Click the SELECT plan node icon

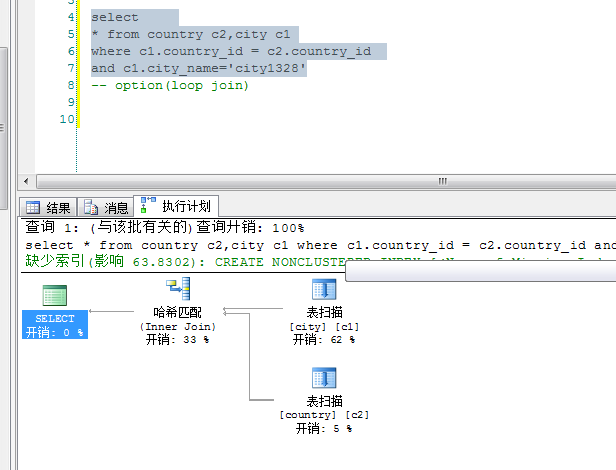[55, 295]
